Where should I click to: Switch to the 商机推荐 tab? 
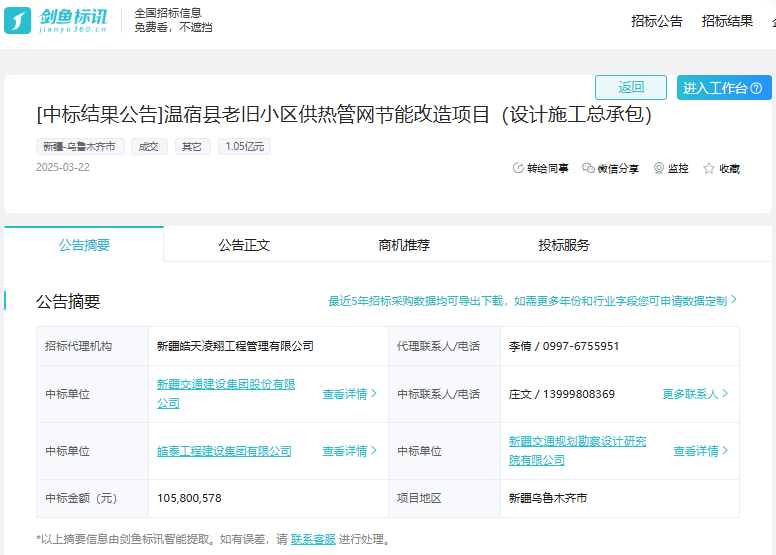404,245
